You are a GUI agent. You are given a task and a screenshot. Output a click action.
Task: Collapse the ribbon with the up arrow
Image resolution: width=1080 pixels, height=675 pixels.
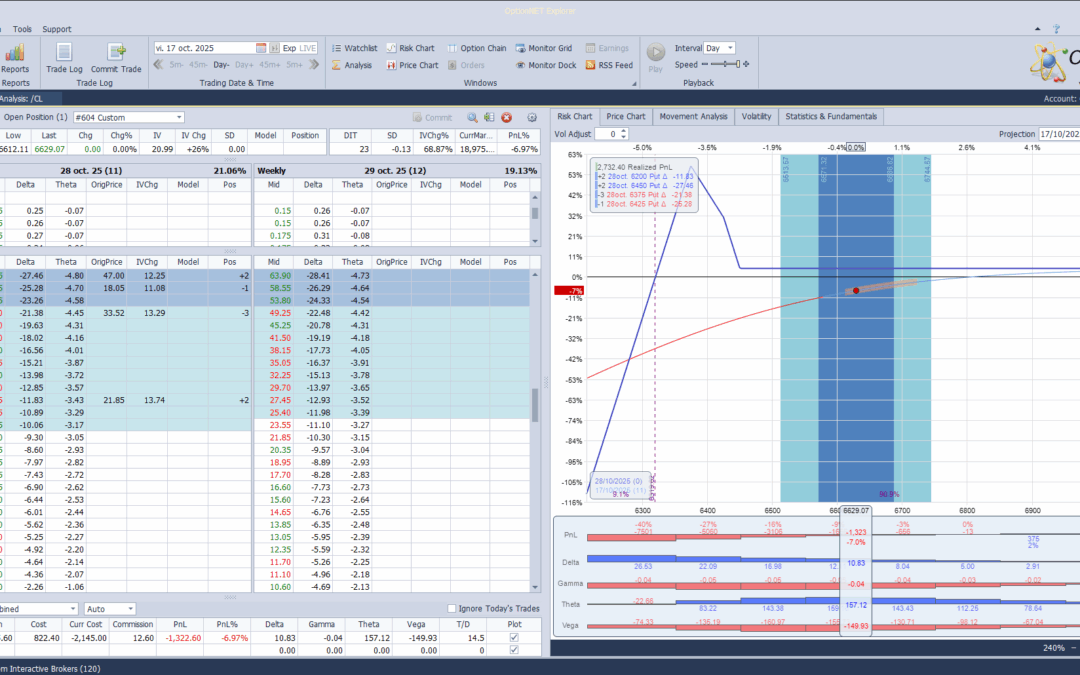pos(1037,29)
